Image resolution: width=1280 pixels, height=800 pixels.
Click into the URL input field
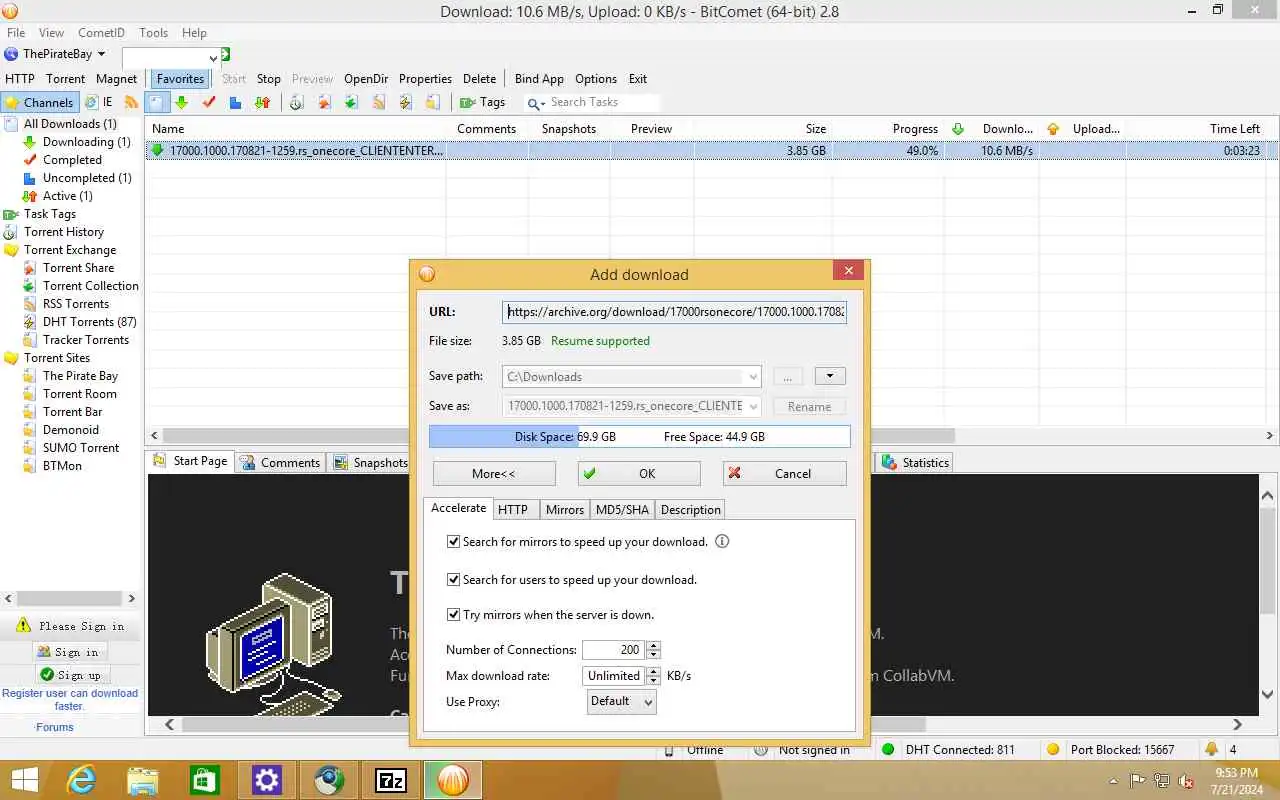coord(675,312)
